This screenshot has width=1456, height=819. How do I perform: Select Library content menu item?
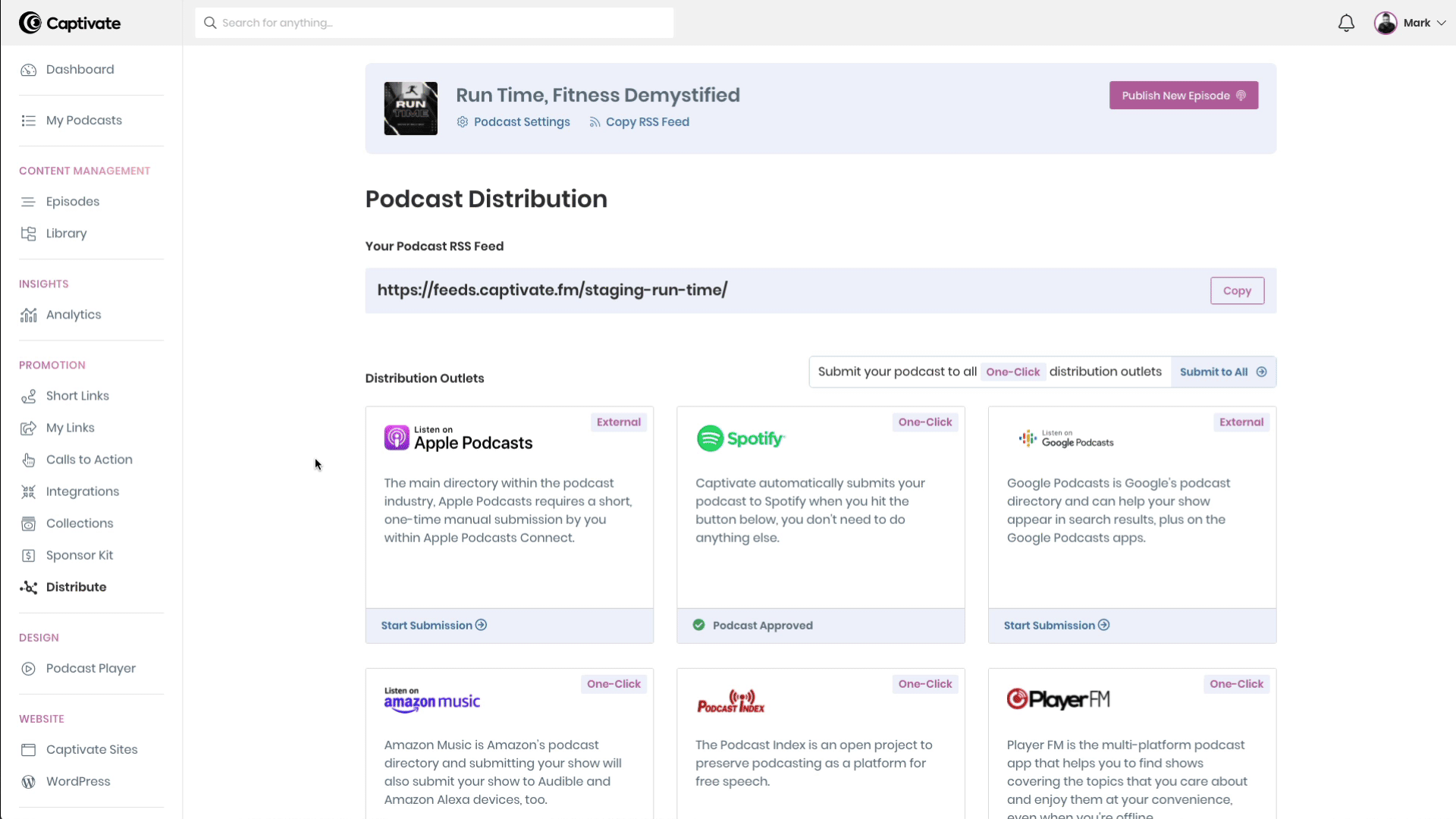67,233
